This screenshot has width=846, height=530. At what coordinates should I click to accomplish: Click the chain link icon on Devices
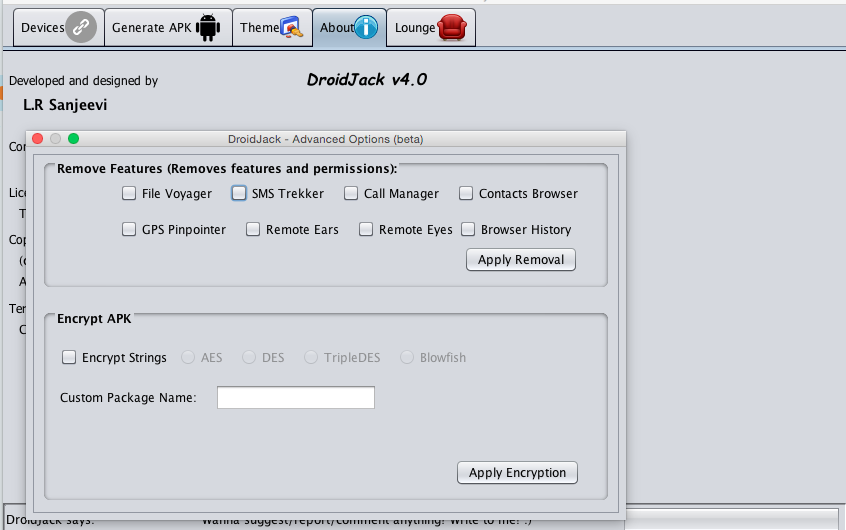81,27
